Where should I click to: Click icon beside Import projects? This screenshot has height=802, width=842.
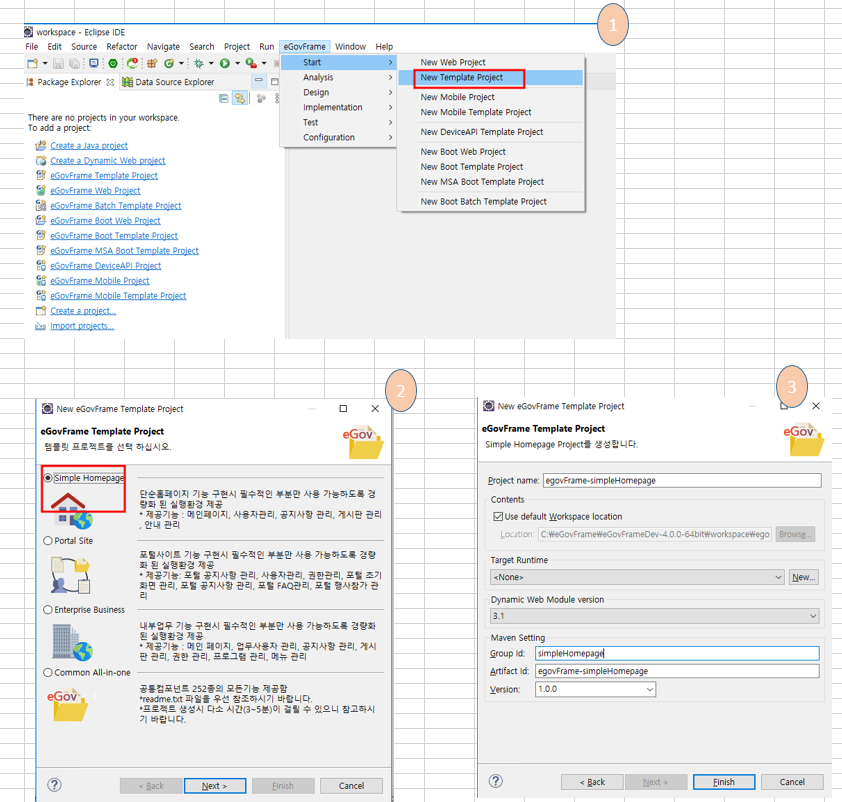(40, 326)
